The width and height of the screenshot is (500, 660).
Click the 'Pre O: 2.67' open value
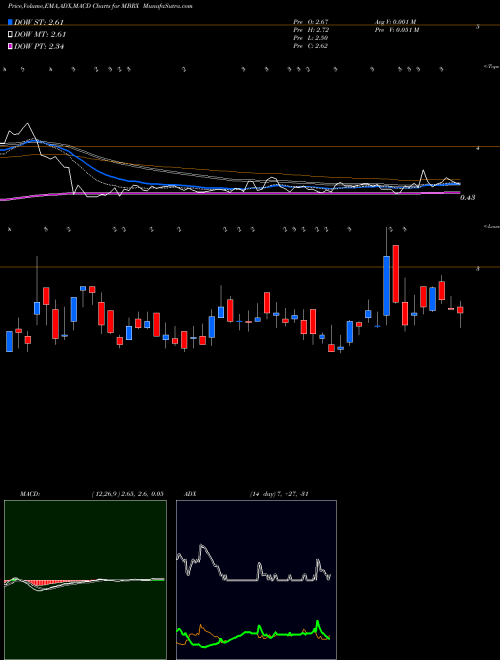[311, 22]
